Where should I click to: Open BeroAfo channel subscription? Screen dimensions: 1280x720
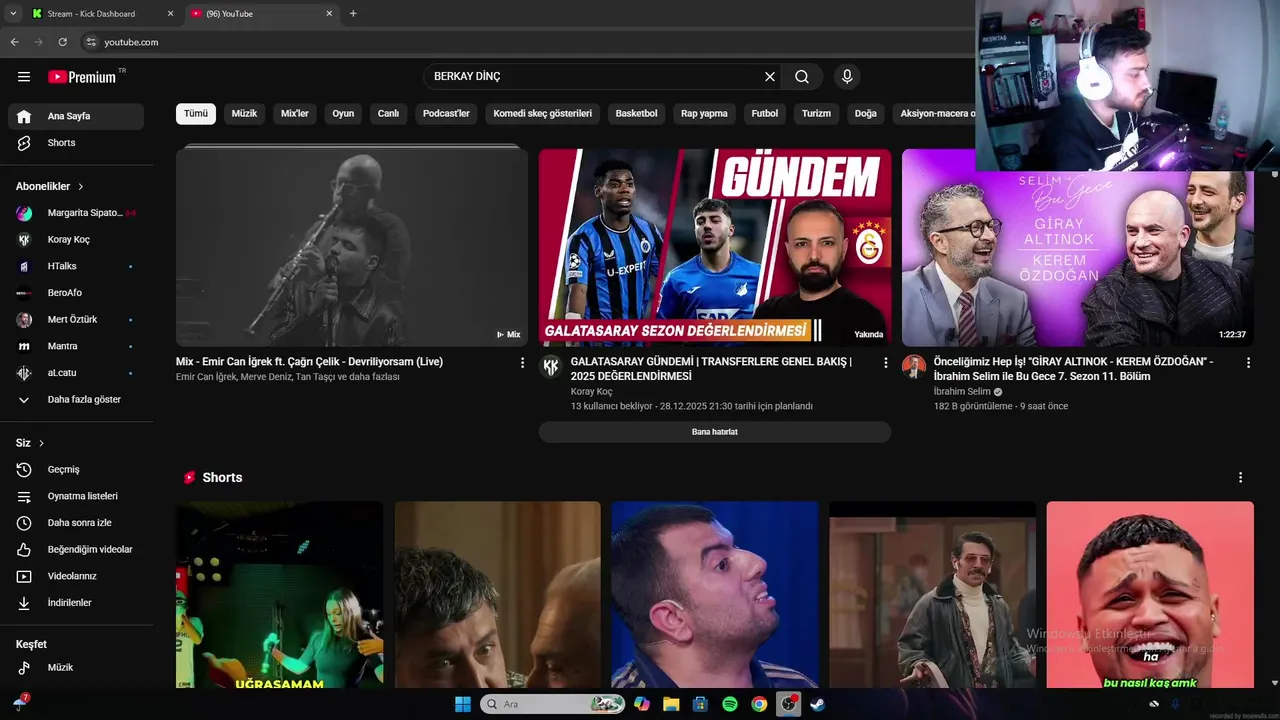coord(76,293)
